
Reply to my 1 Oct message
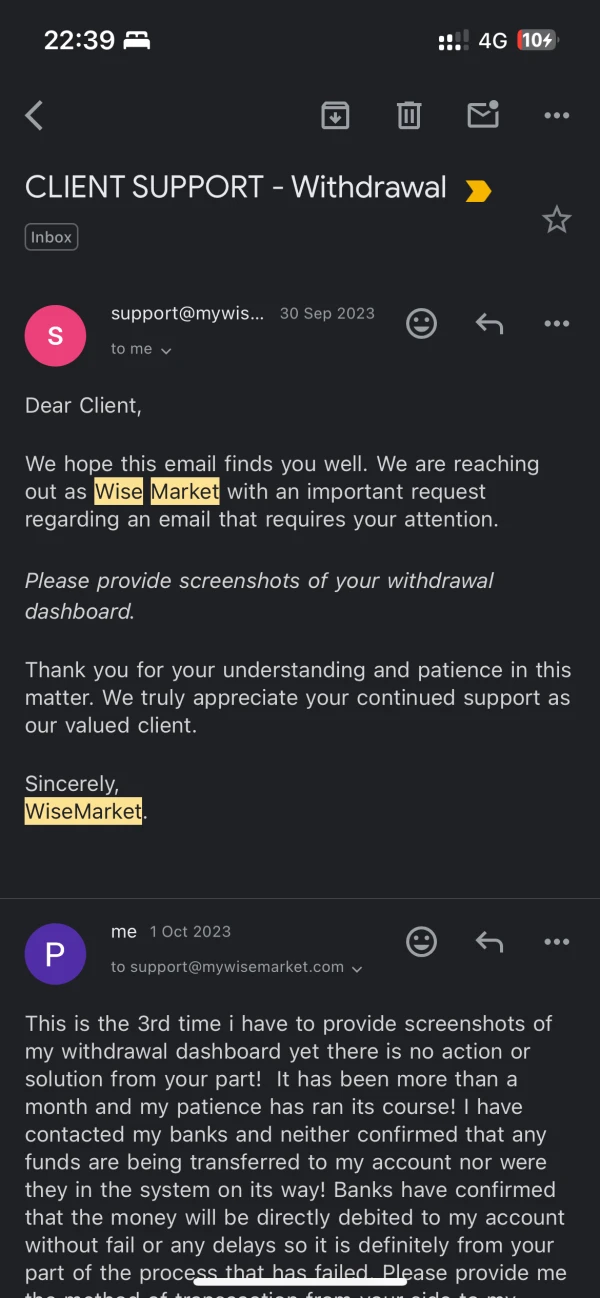pos(489,941)
